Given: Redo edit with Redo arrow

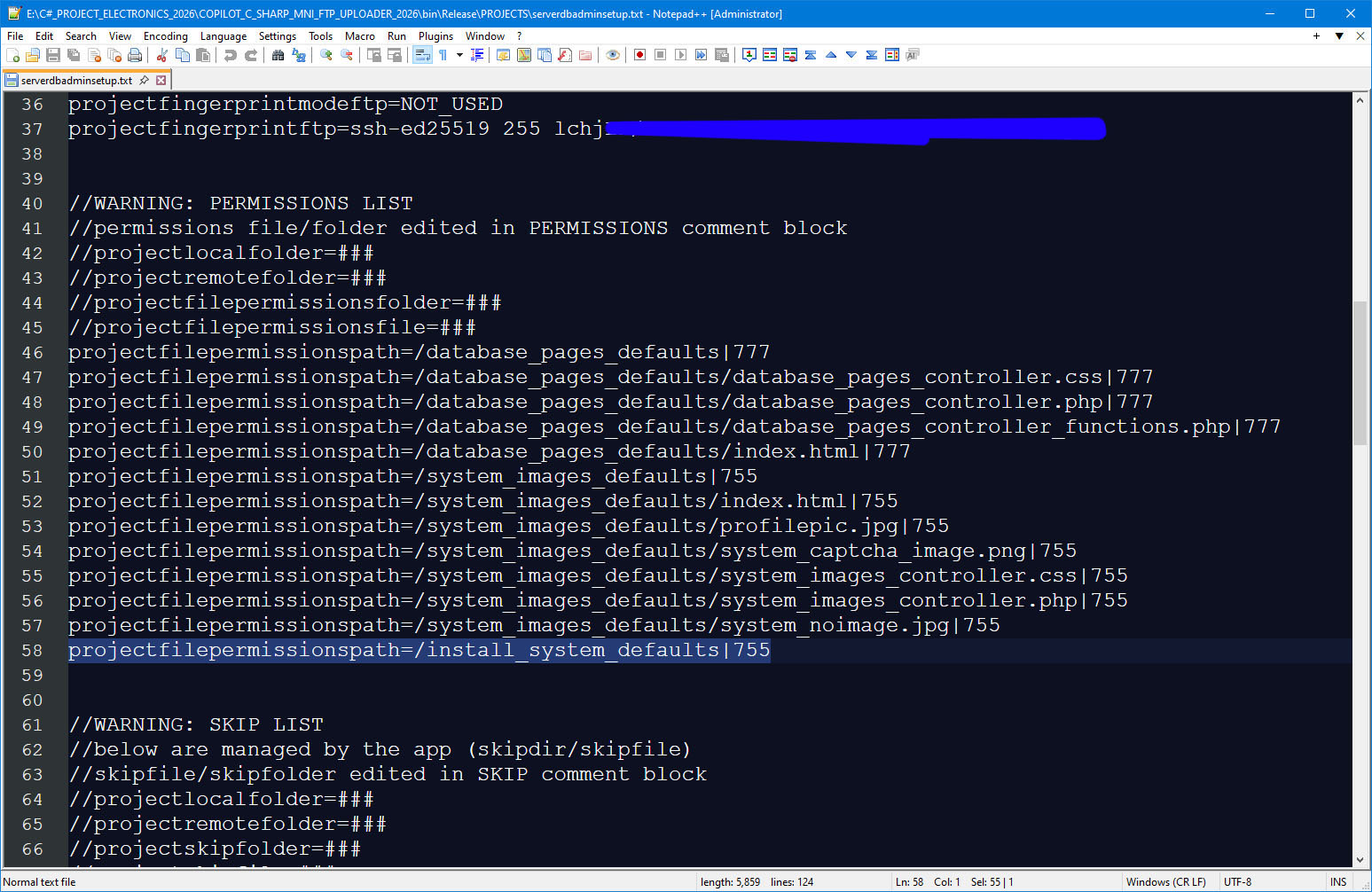Looking at the screenshot, I should click(251, 55).
